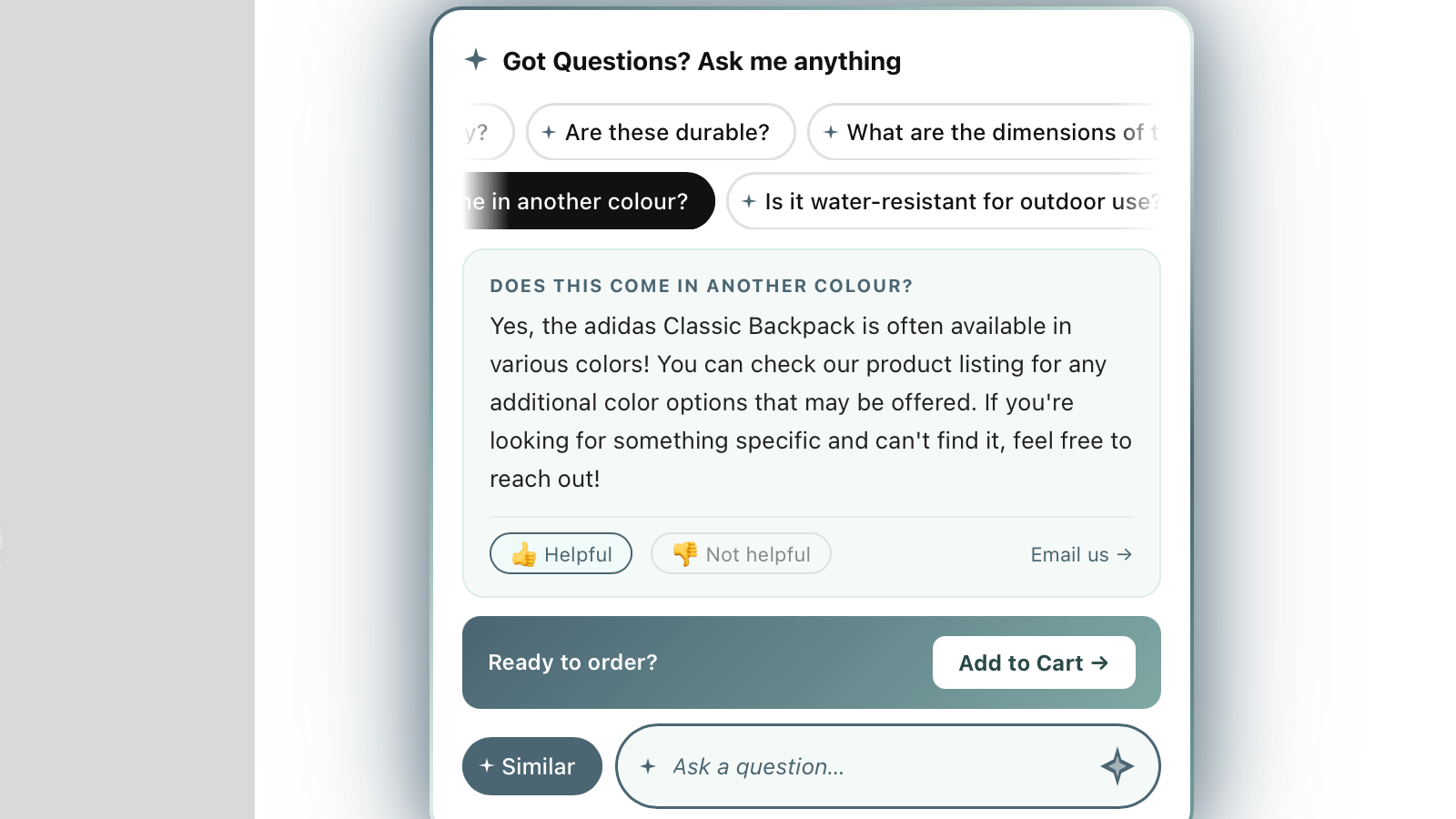This screenshot has width=1456, height=819.
Task: Mark the answer as Not helpful
Action: pos(741,553)
